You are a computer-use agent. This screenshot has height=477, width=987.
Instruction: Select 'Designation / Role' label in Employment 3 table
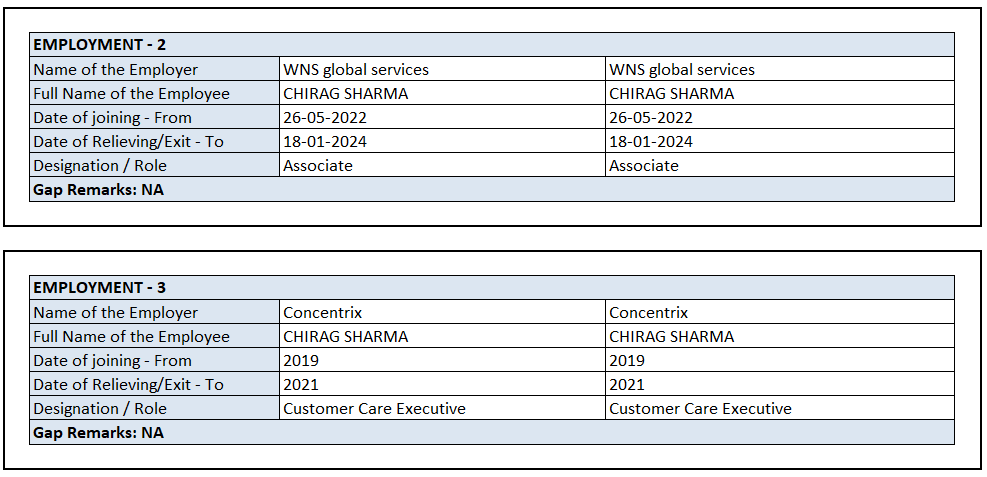coord(100,409)
